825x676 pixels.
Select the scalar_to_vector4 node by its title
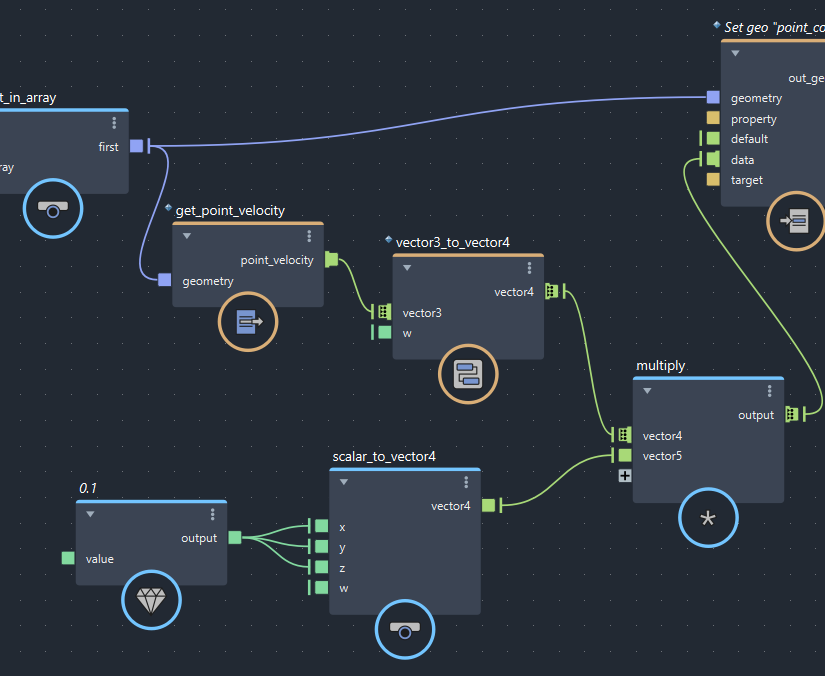coord(383,456)
